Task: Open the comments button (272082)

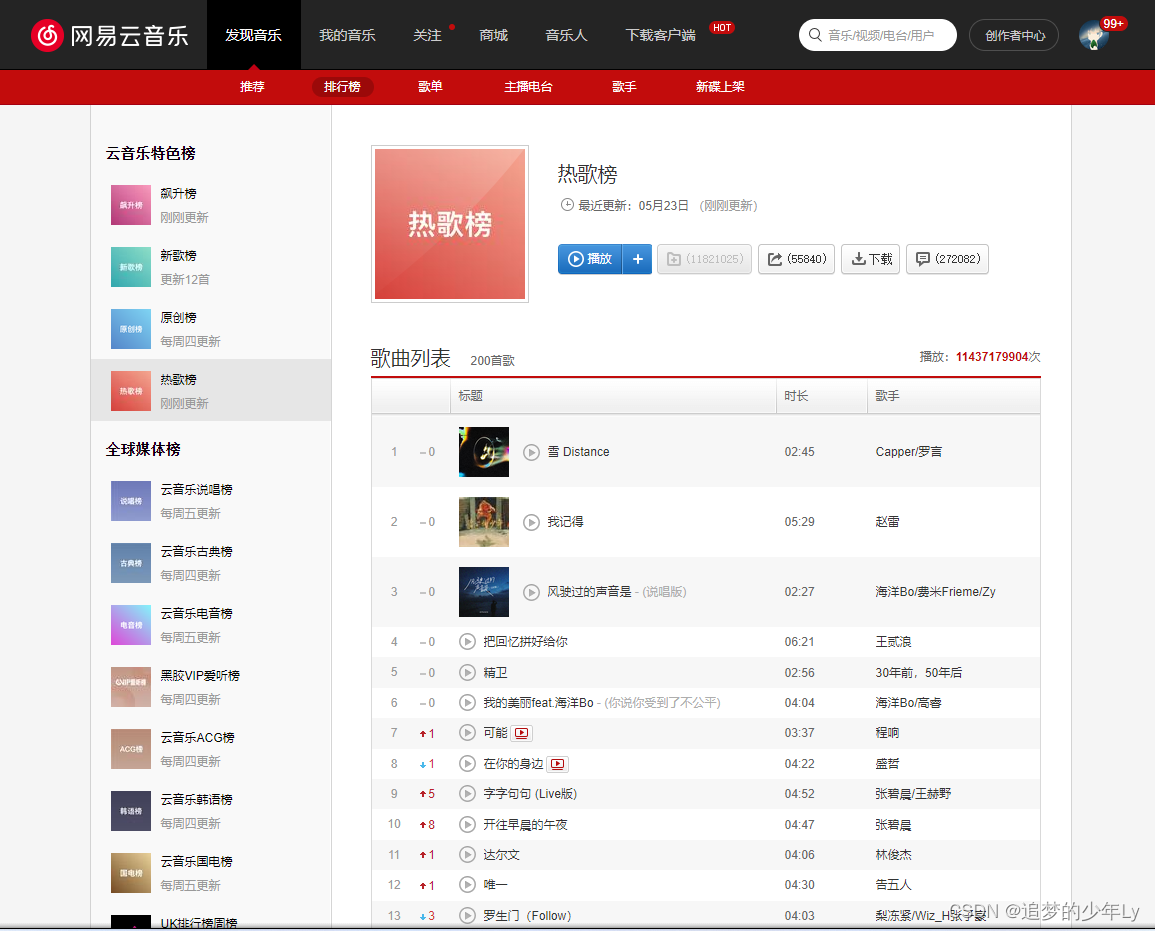Action: point(947,259)
